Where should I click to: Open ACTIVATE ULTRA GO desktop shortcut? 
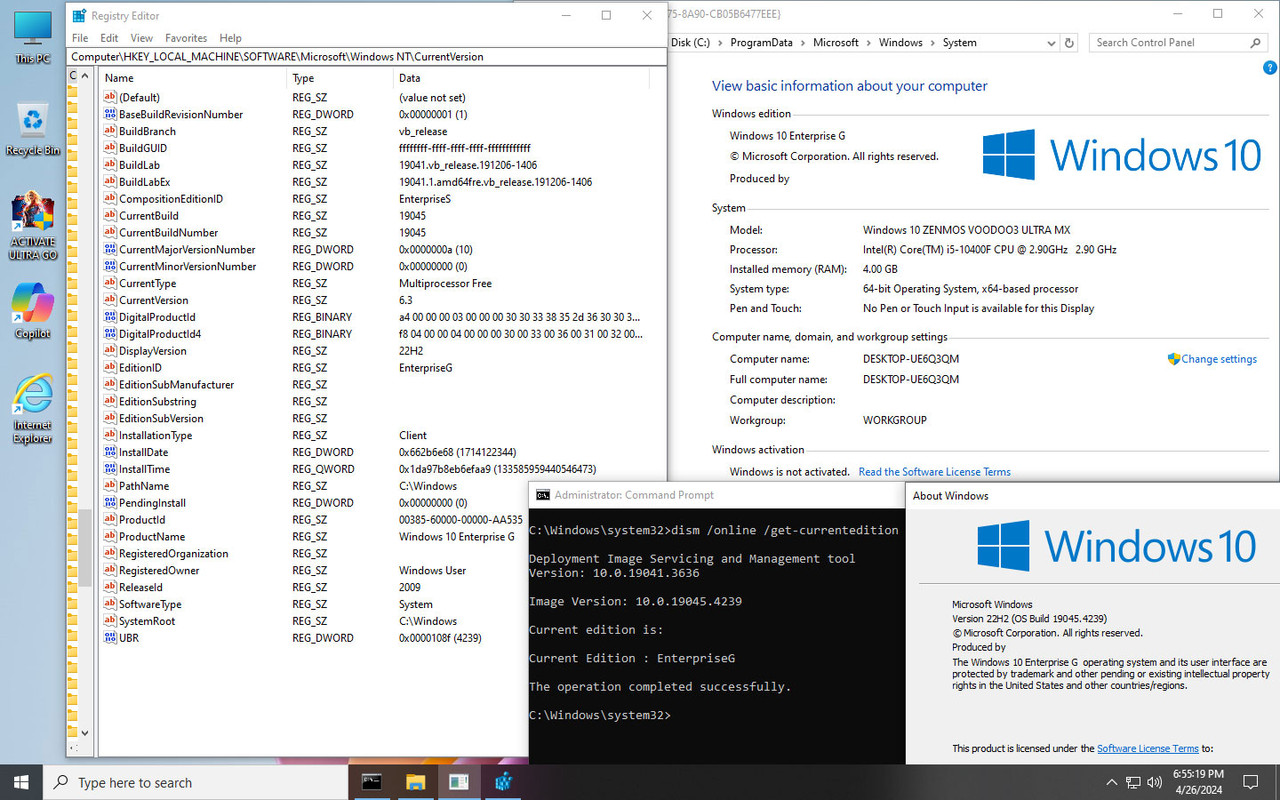point(32,226)
